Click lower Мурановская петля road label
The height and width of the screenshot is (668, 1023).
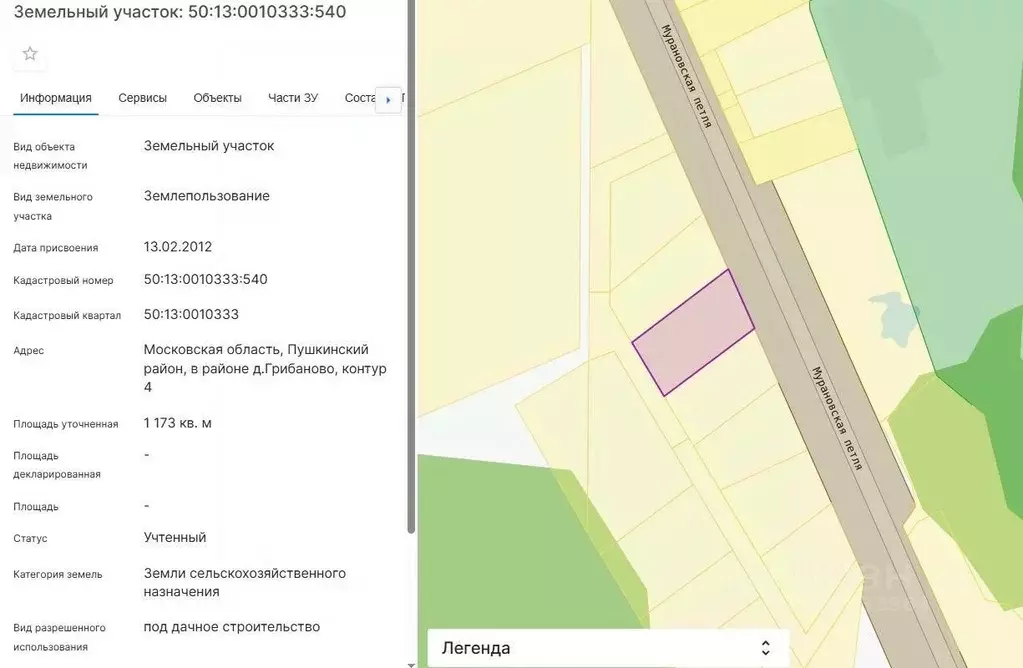836,418
